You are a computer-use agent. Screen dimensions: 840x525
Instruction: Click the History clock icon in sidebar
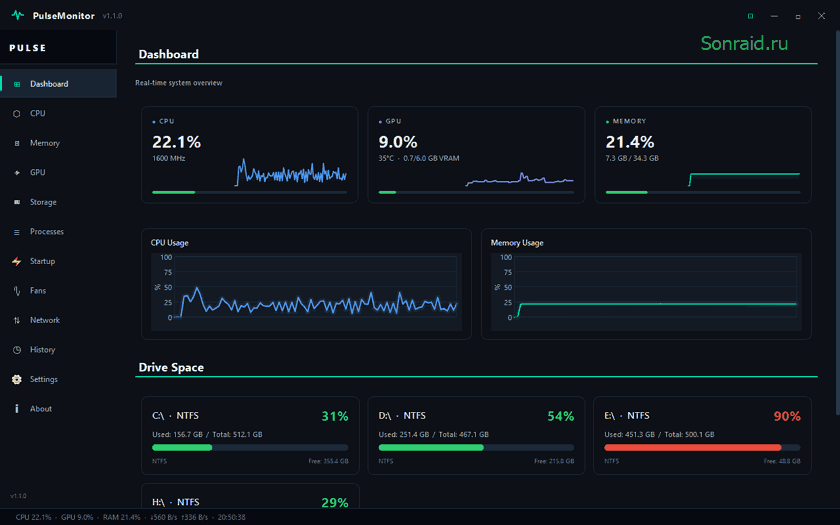tap(17, 350)
